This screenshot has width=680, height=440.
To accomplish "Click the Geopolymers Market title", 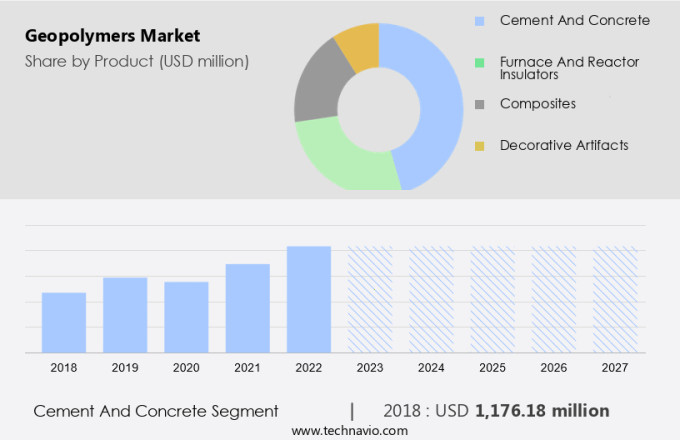I will pos(112,36).
